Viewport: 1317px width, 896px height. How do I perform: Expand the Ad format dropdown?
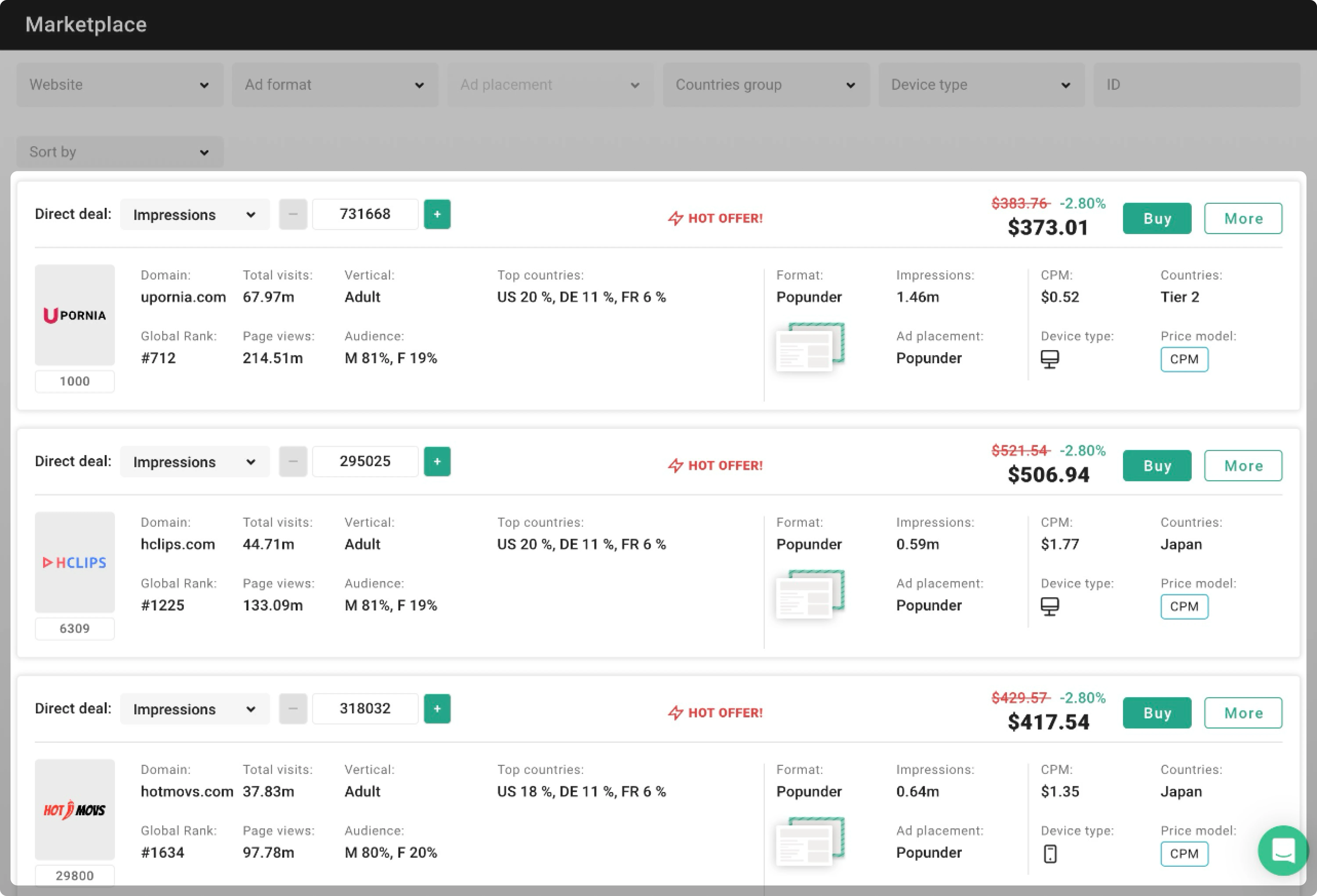pyautogui.click(x=335, y=85)
